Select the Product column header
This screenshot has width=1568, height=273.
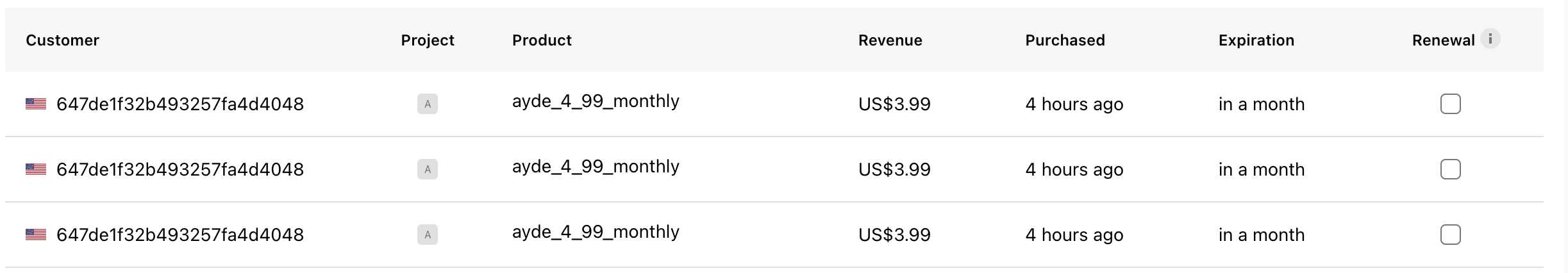[542, 40]
